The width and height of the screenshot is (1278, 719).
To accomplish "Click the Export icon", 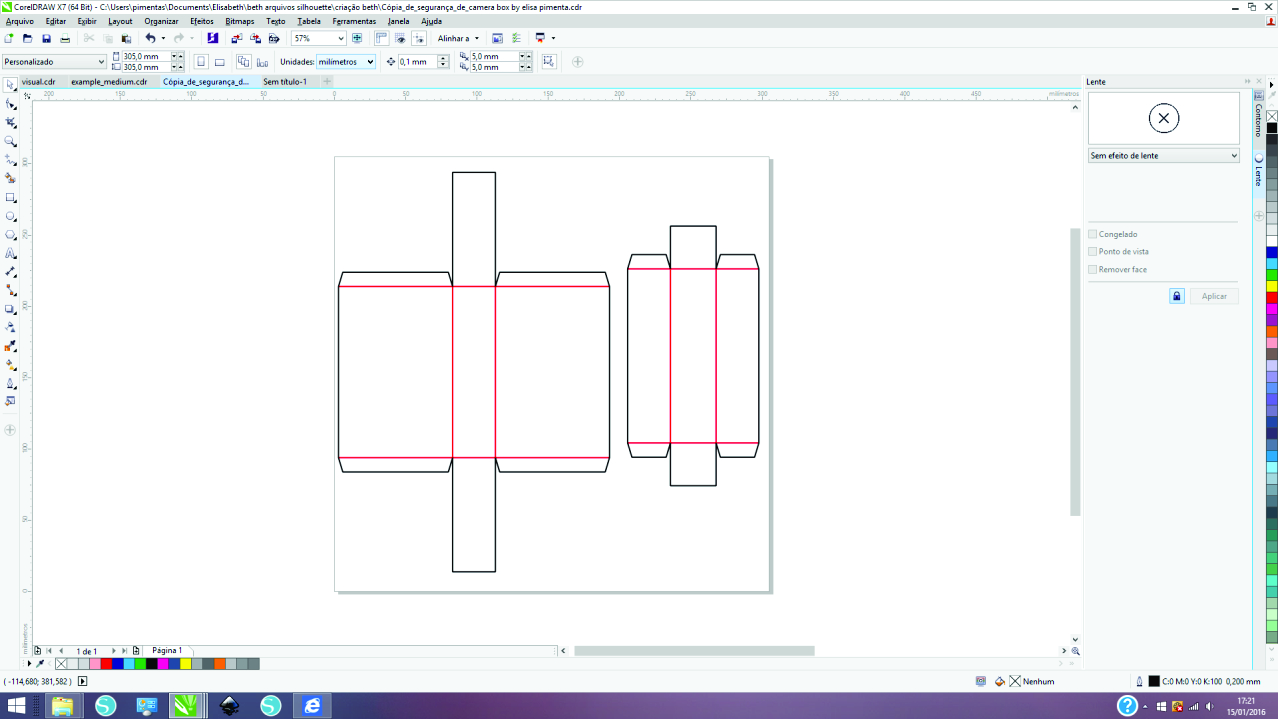I will tap(255, 38).
